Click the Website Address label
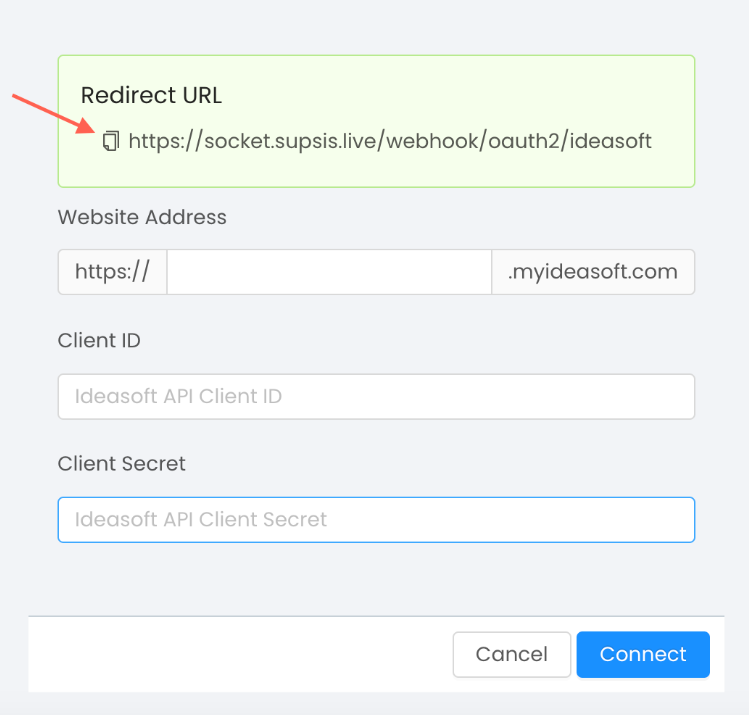This screenshot has width=749, height=715. [x=142, y=217]
